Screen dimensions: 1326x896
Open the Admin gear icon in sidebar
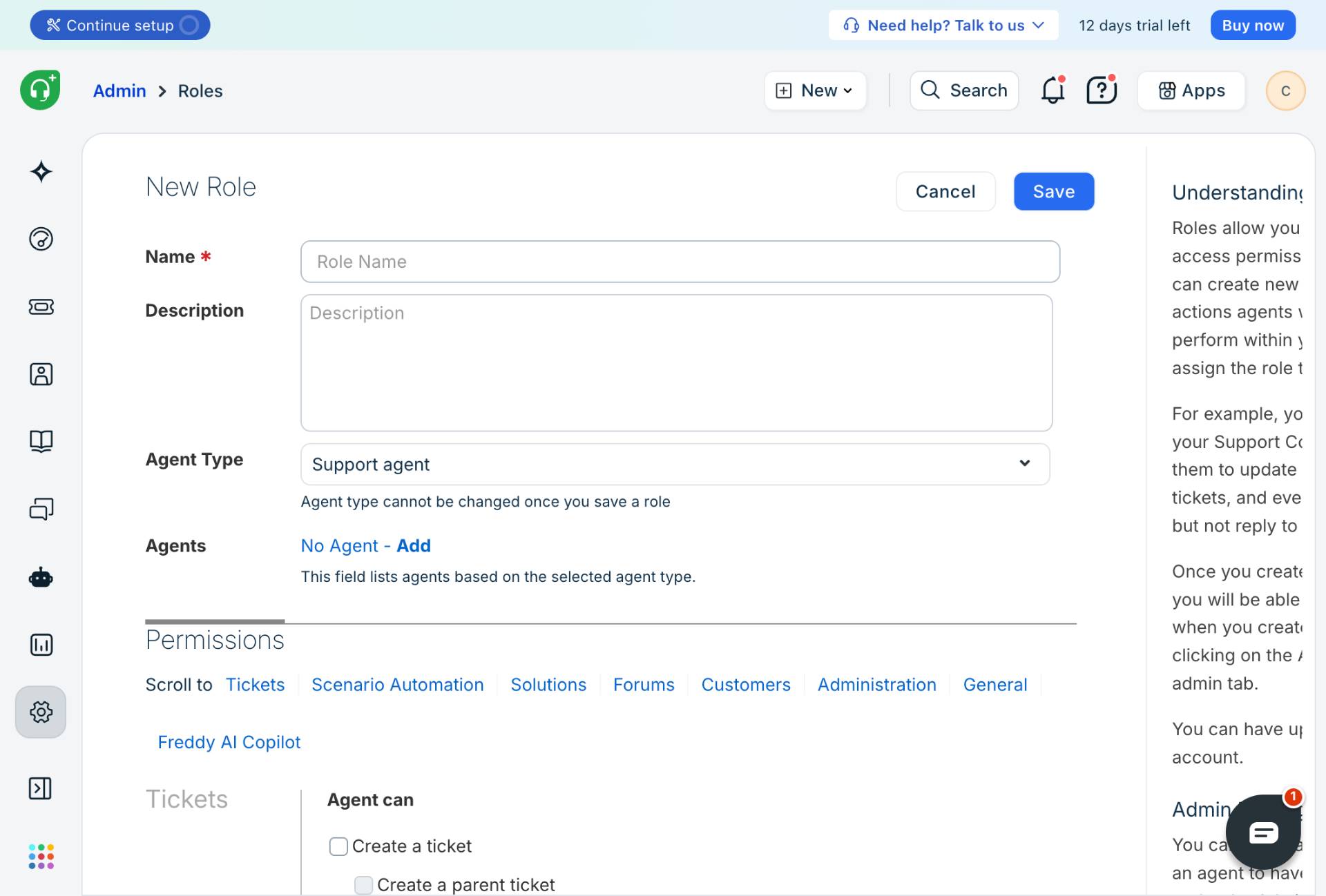pyautogui.click(x=41, y=712)
